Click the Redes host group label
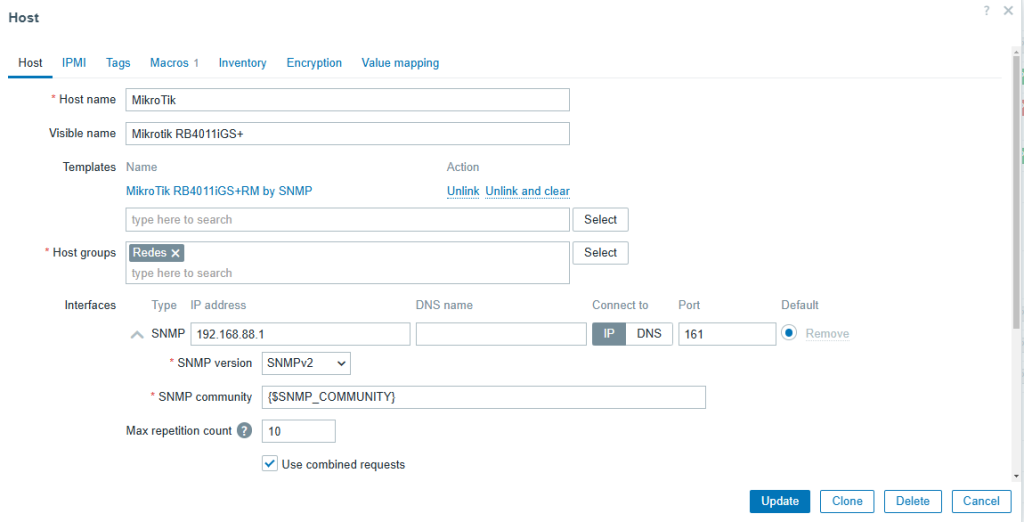 [x=150, y=253]
